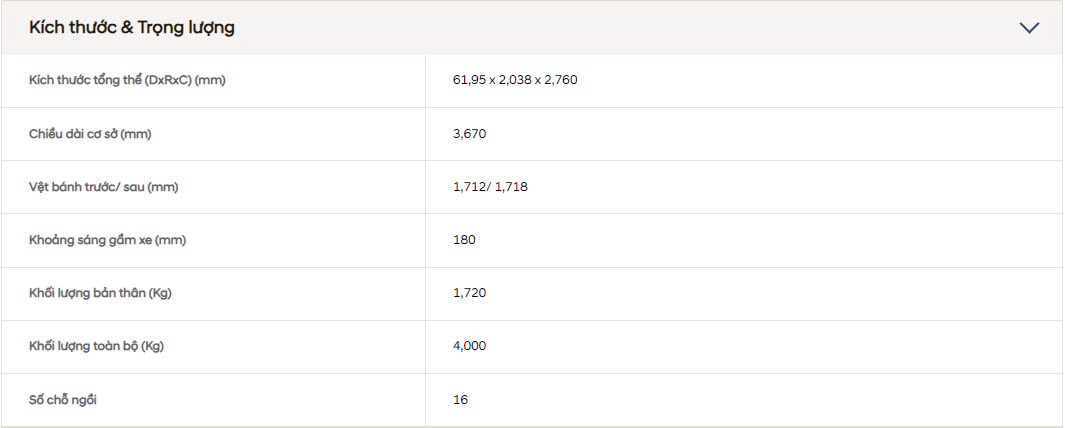
Task: Click the Số chỗ ngồi label
Action: coord(63,399)
